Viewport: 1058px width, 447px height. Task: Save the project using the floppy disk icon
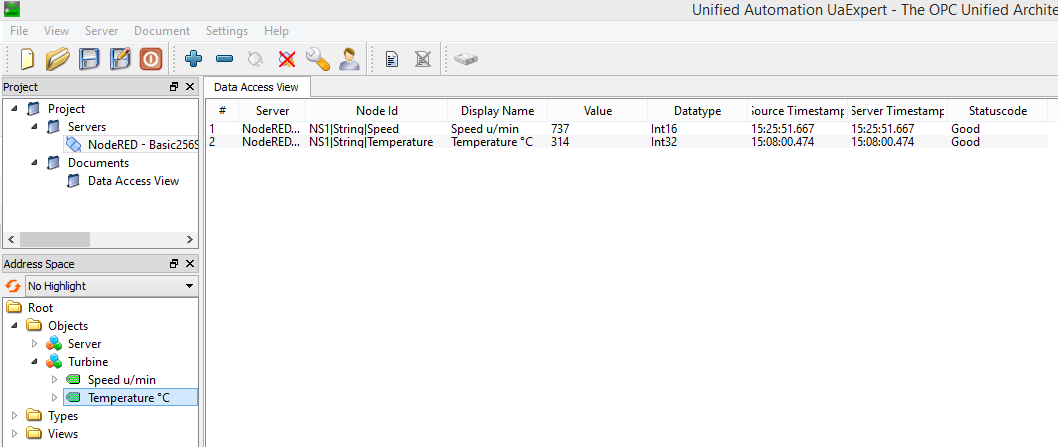point(89,59)
